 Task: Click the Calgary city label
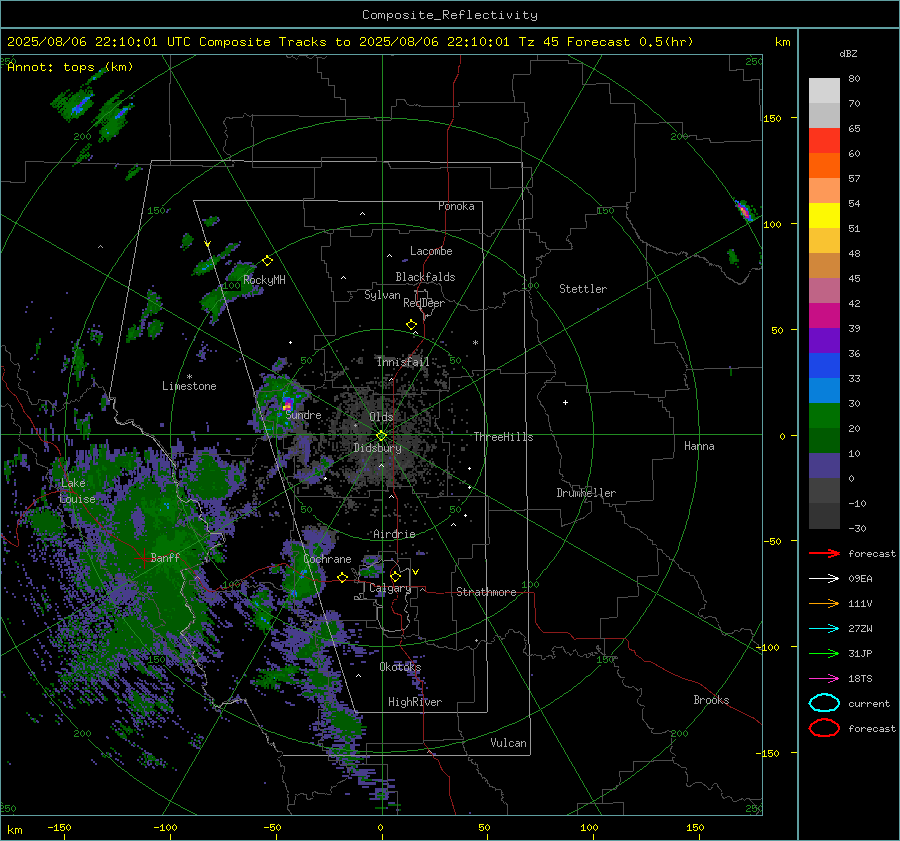(x=390, y=588)
